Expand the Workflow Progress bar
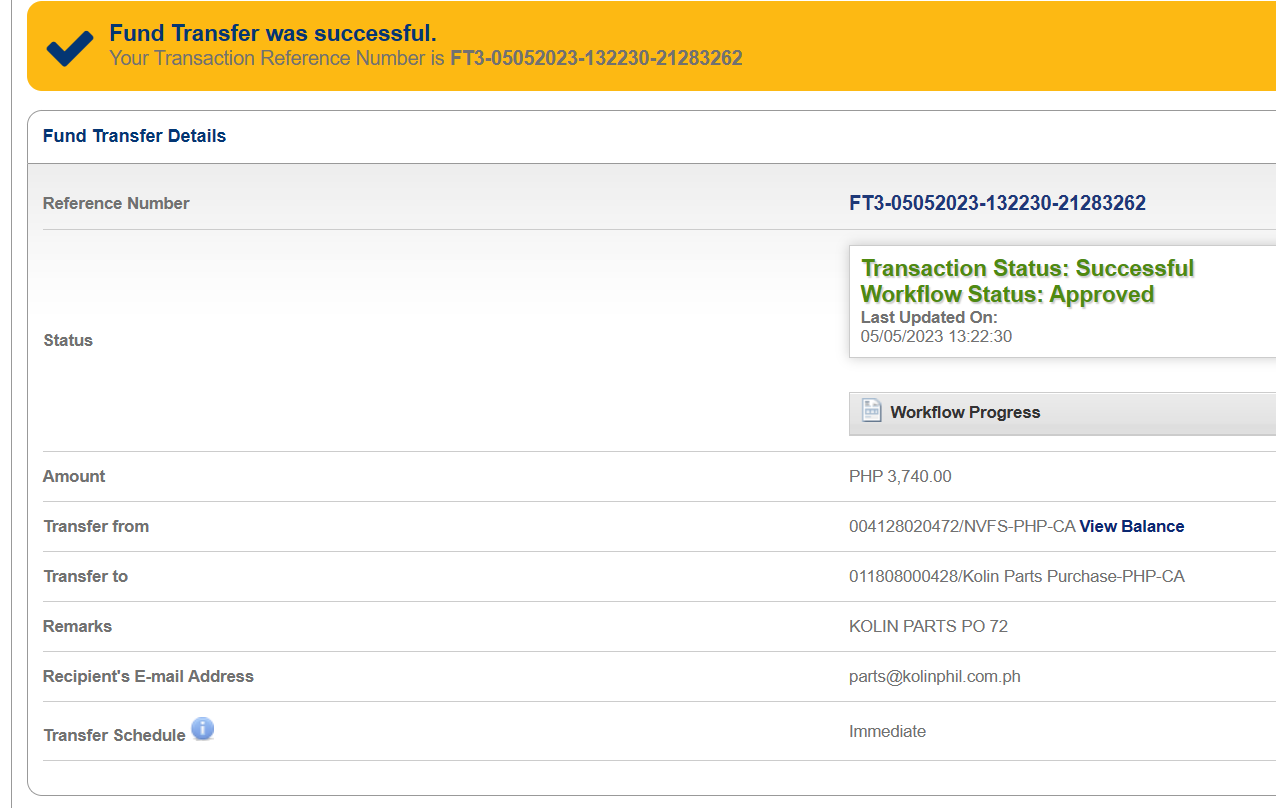This screenshot has height=808, width=1276. (1060, 413)
